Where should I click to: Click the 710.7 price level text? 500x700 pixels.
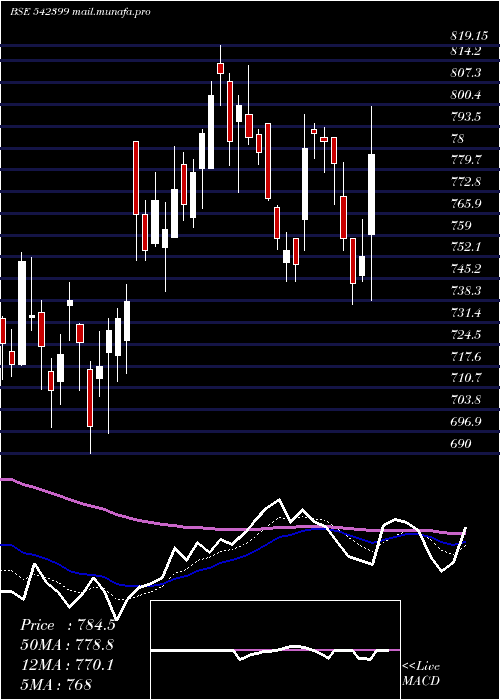coord(466,378)
